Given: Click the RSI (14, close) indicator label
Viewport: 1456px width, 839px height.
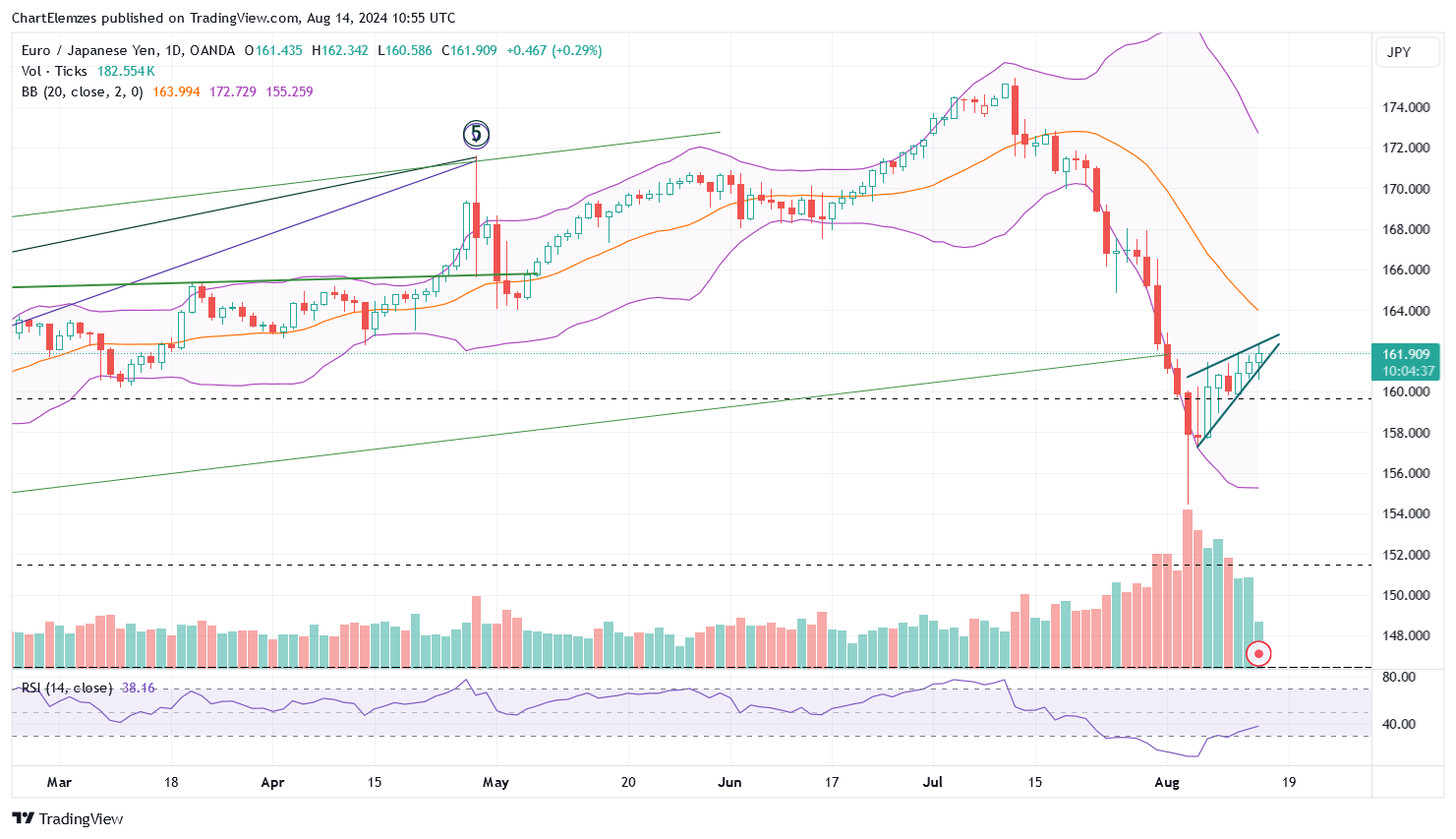Looking at the screenshot, I should pos(67,688).
